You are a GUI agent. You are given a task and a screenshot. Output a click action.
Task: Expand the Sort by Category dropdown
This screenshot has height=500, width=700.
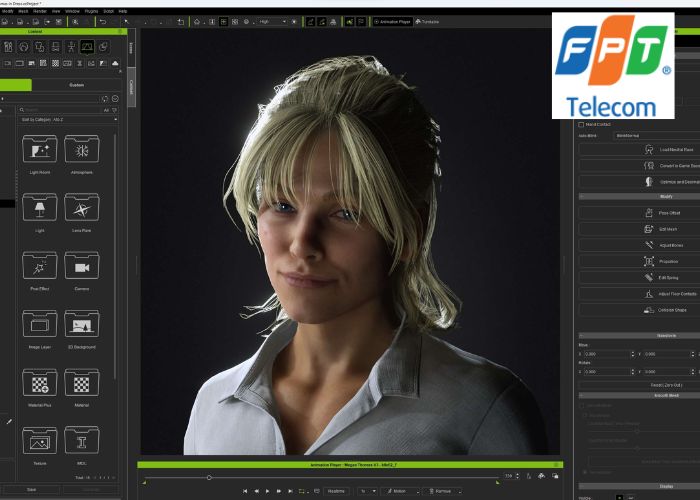(x=68, y=119)
